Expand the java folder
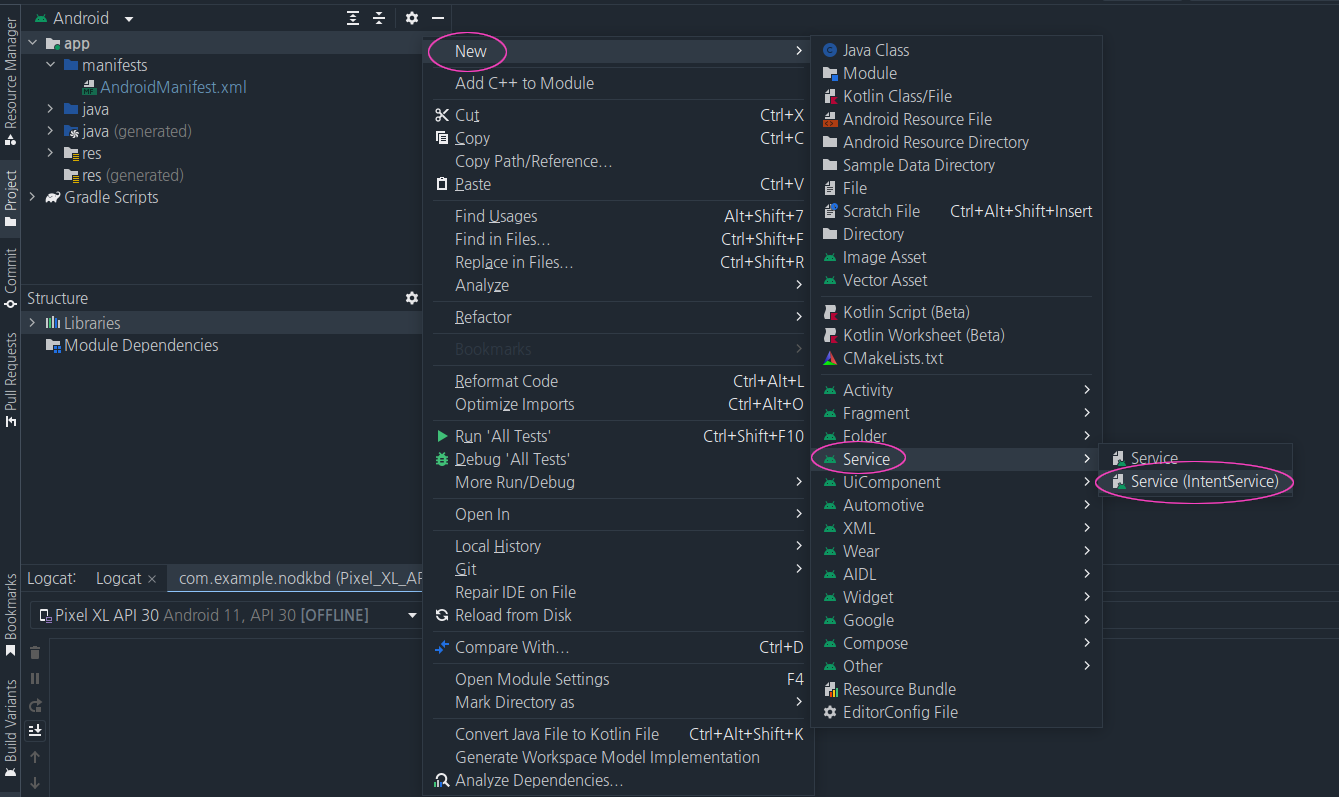 click(x=51, y=109)
